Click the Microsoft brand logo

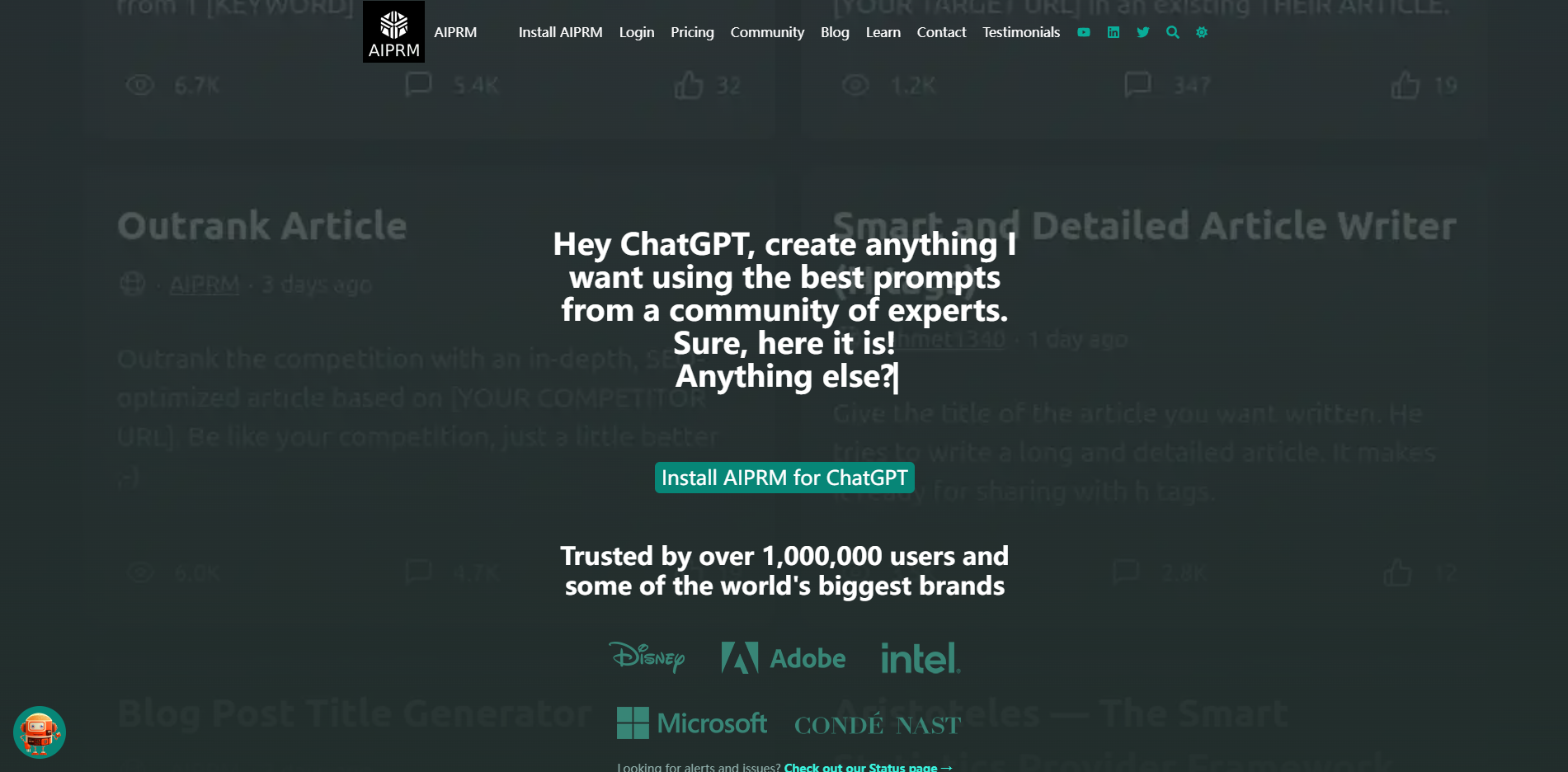pyautogui.click(x=691, y=723)
